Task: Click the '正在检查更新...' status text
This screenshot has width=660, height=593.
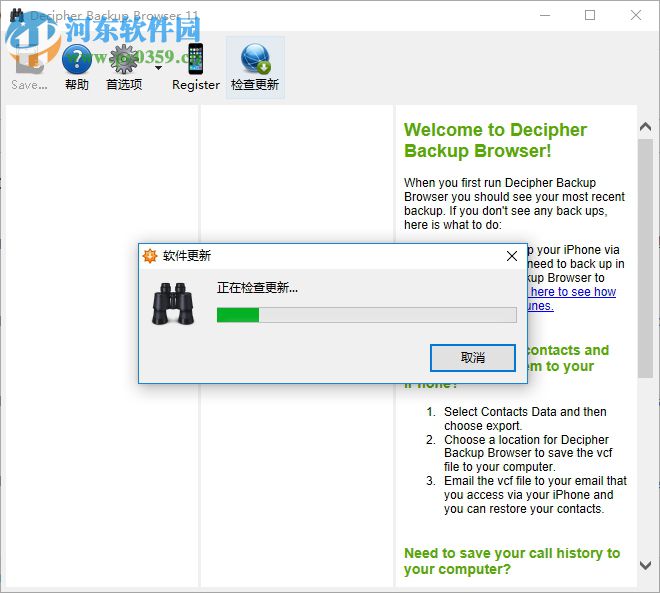Action: point(257,288)
